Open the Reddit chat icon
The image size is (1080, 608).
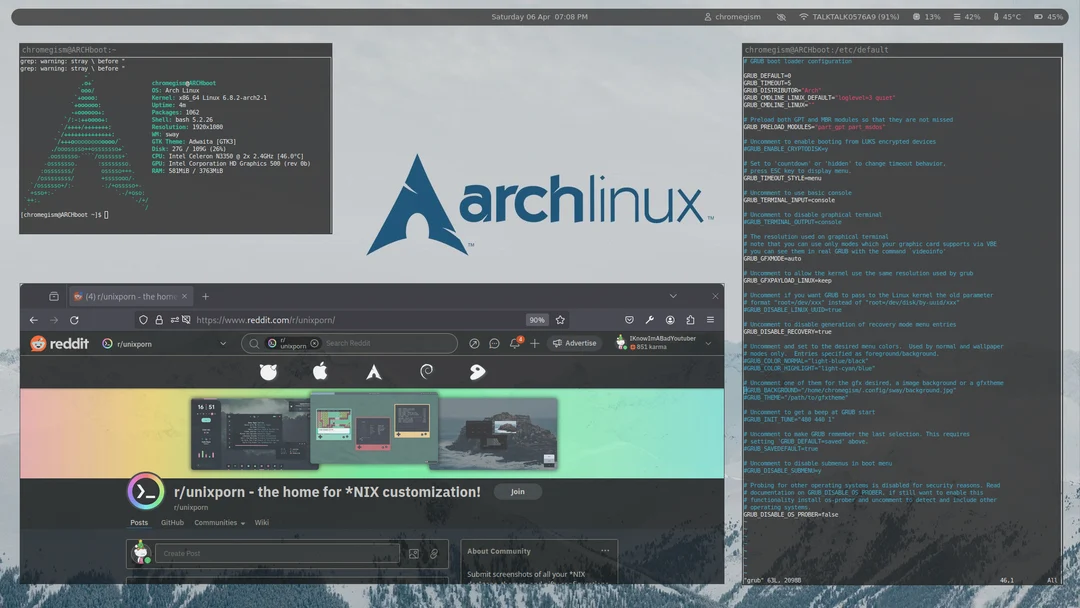(x=494, y=343)
